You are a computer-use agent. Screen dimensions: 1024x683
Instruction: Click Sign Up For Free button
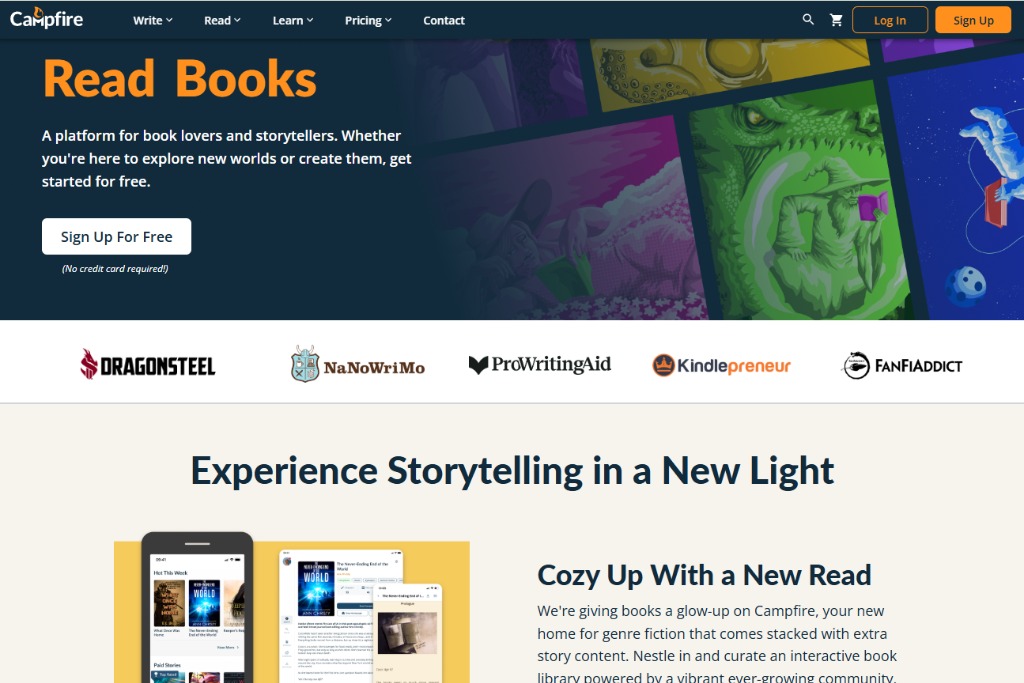click(116, 236)
